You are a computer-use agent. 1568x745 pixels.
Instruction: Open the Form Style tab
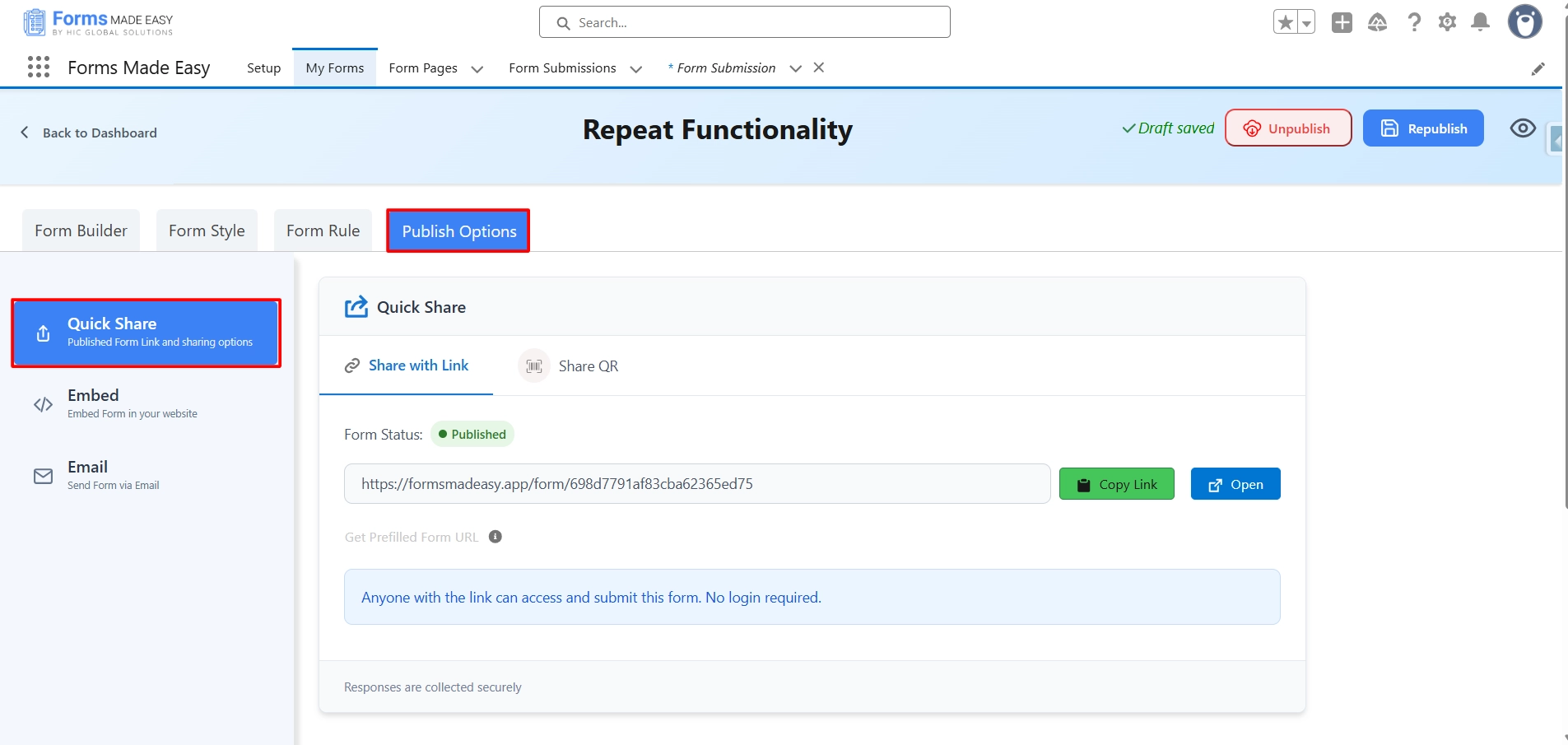click(207, 230)
